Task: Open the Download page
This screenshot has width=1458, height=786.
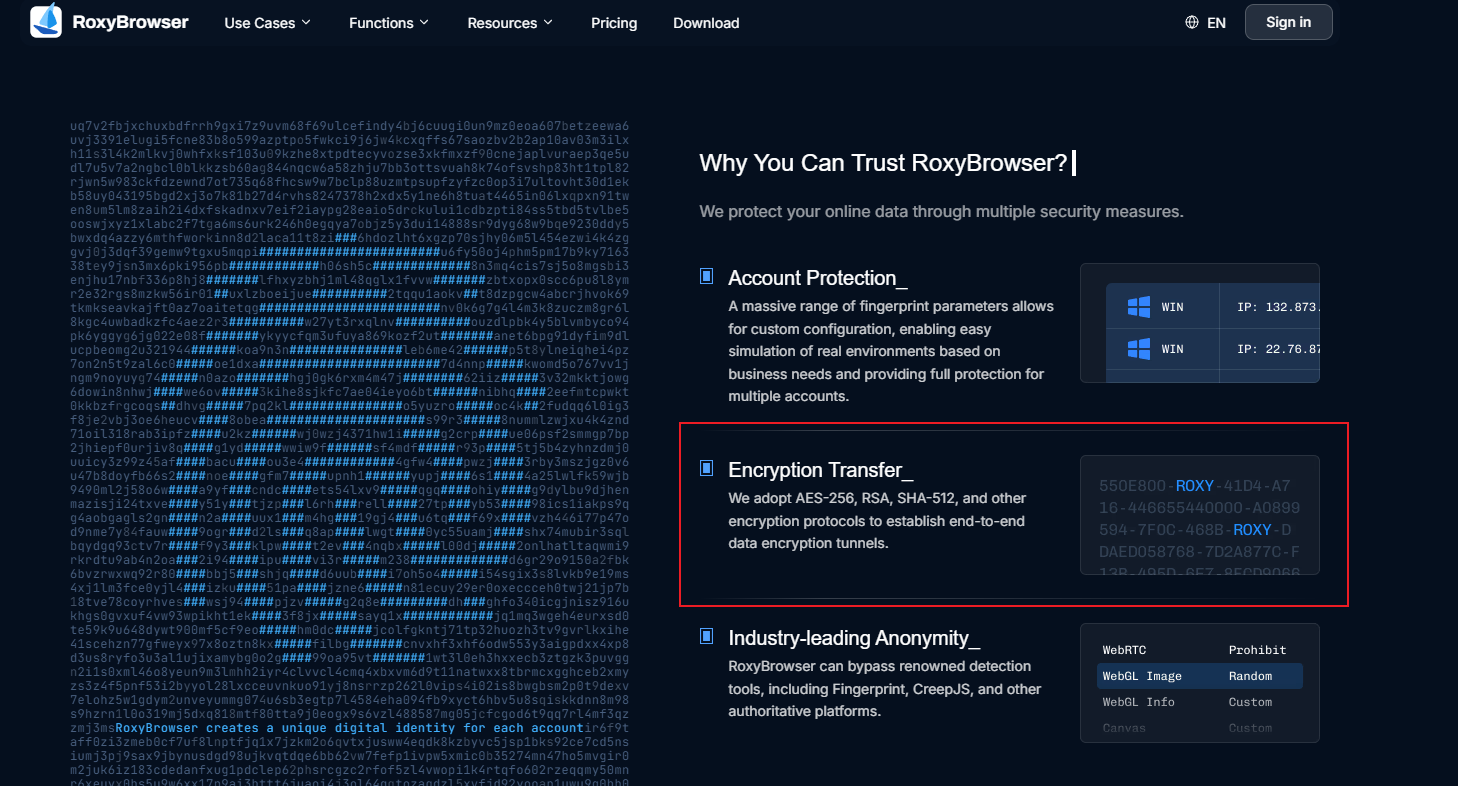Action: pyautogui.click(x=706, y=23)
